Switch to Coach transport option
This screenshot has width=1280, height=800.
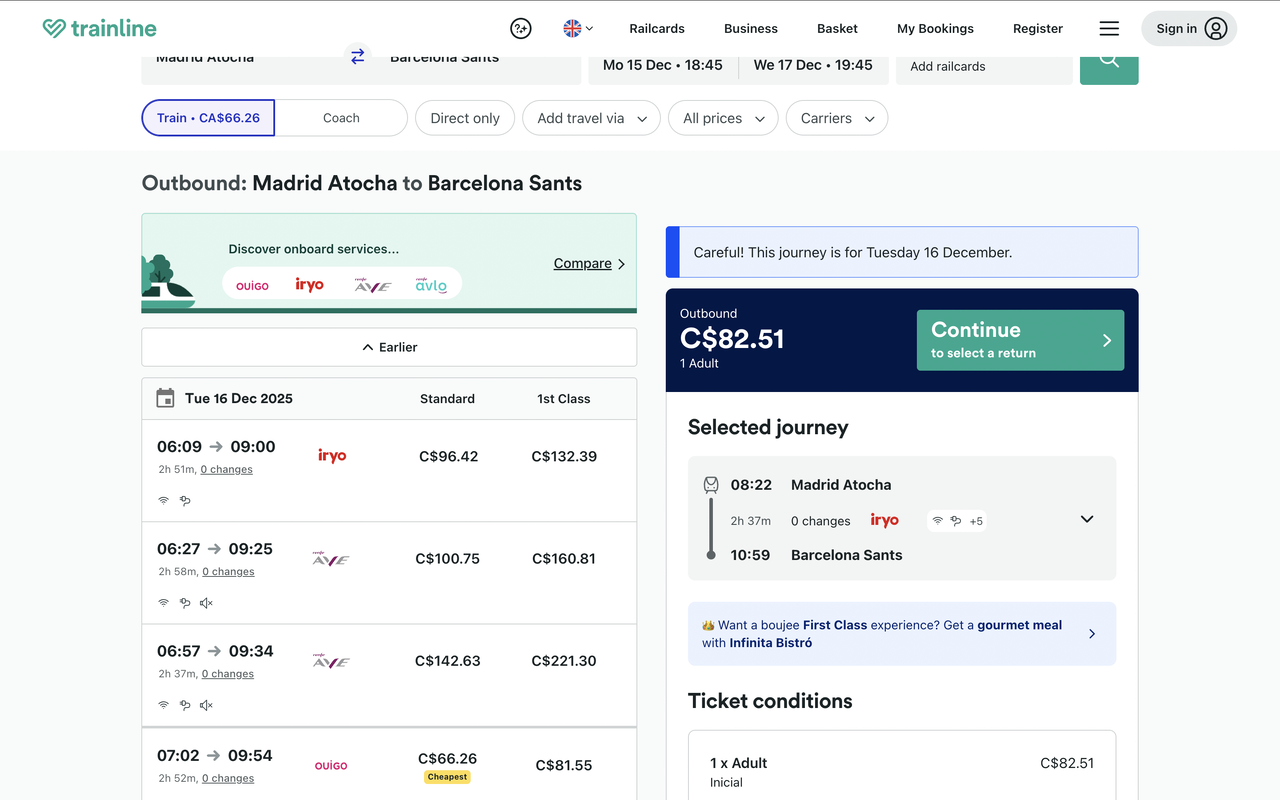point(341,118)
